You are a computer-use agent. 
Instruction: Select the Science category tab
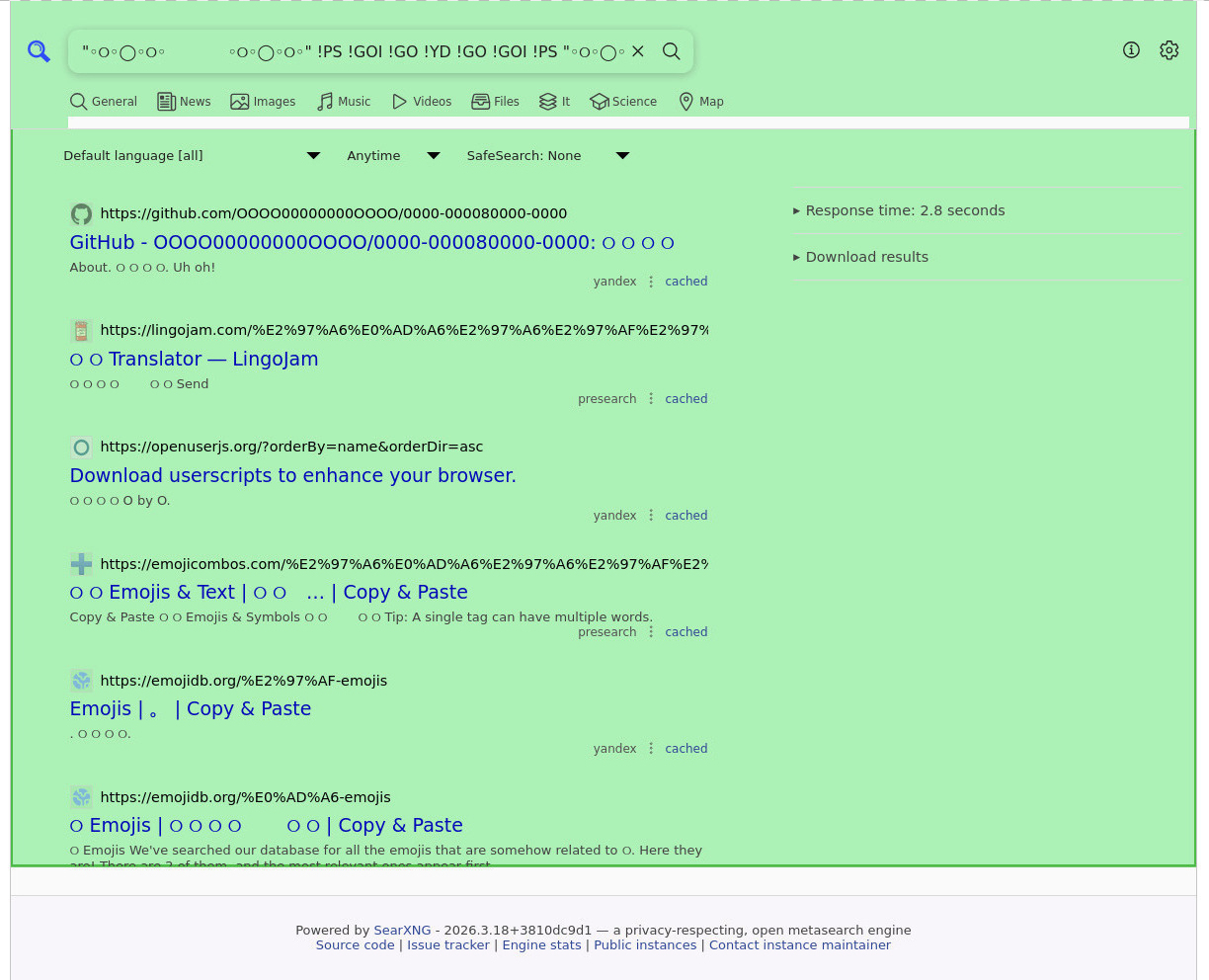(x=623, y=102)
